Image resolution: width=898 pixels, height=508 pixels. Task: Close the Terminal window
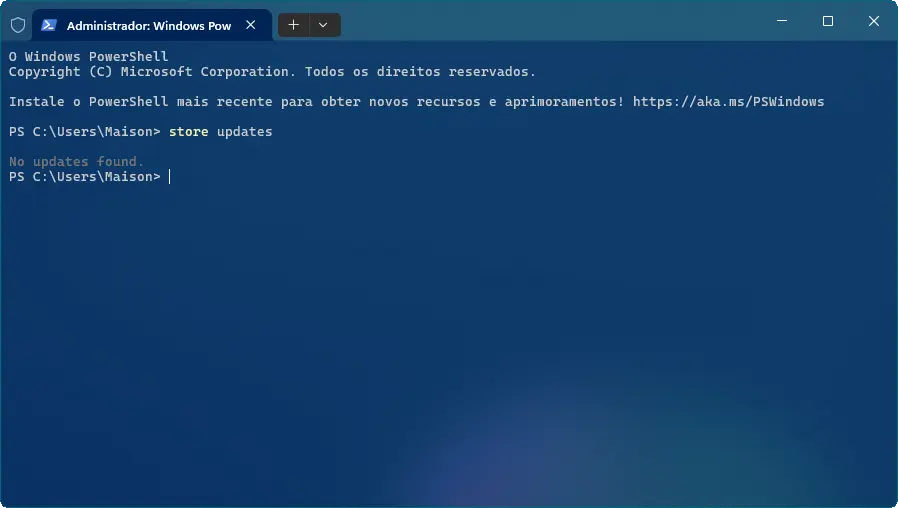[873, 21]
